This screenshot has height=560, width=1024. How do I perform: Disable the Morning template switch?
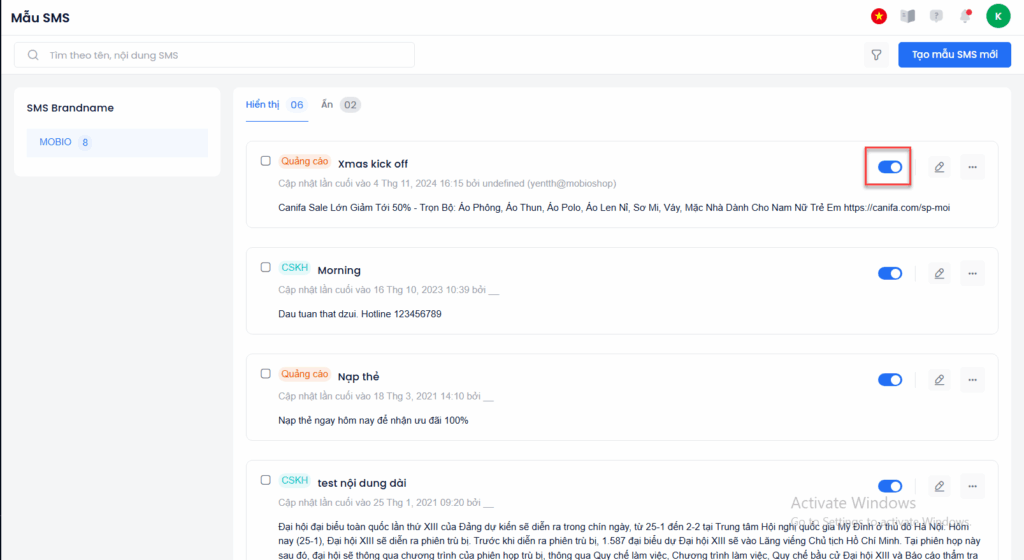pyautogui.click(x=890, y=273)
